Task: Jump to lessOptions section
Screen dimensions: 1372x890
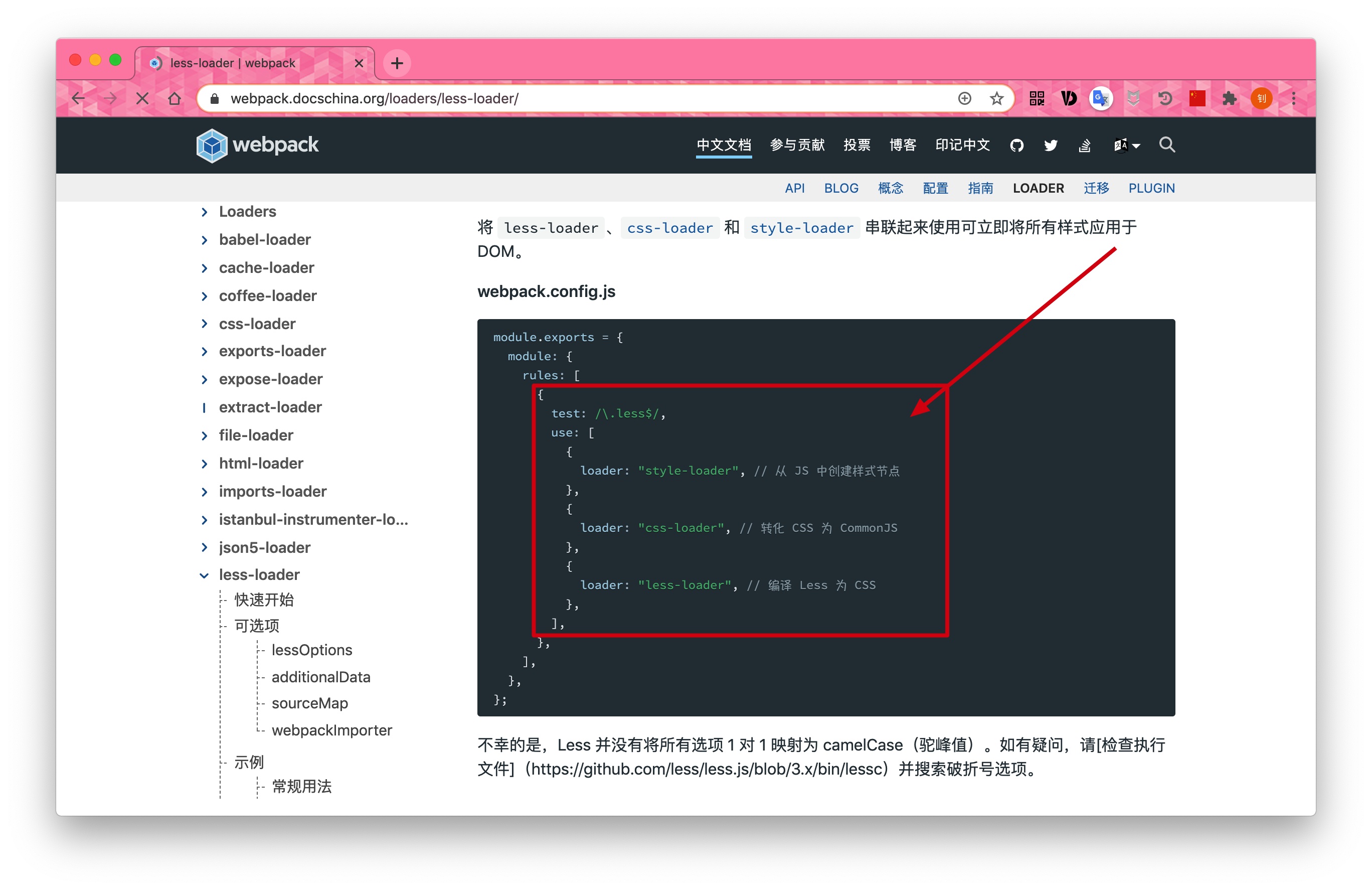Action: coord(312,651)
